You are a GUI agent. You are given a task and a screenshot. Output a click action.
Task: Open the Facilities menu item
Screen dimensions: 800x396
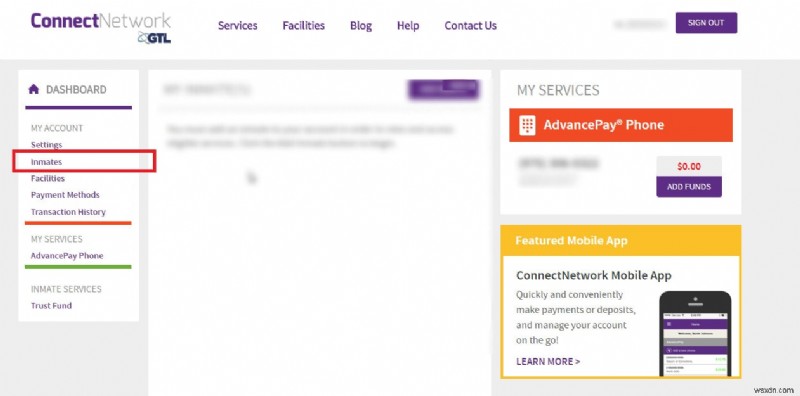[x=304, y=26]
